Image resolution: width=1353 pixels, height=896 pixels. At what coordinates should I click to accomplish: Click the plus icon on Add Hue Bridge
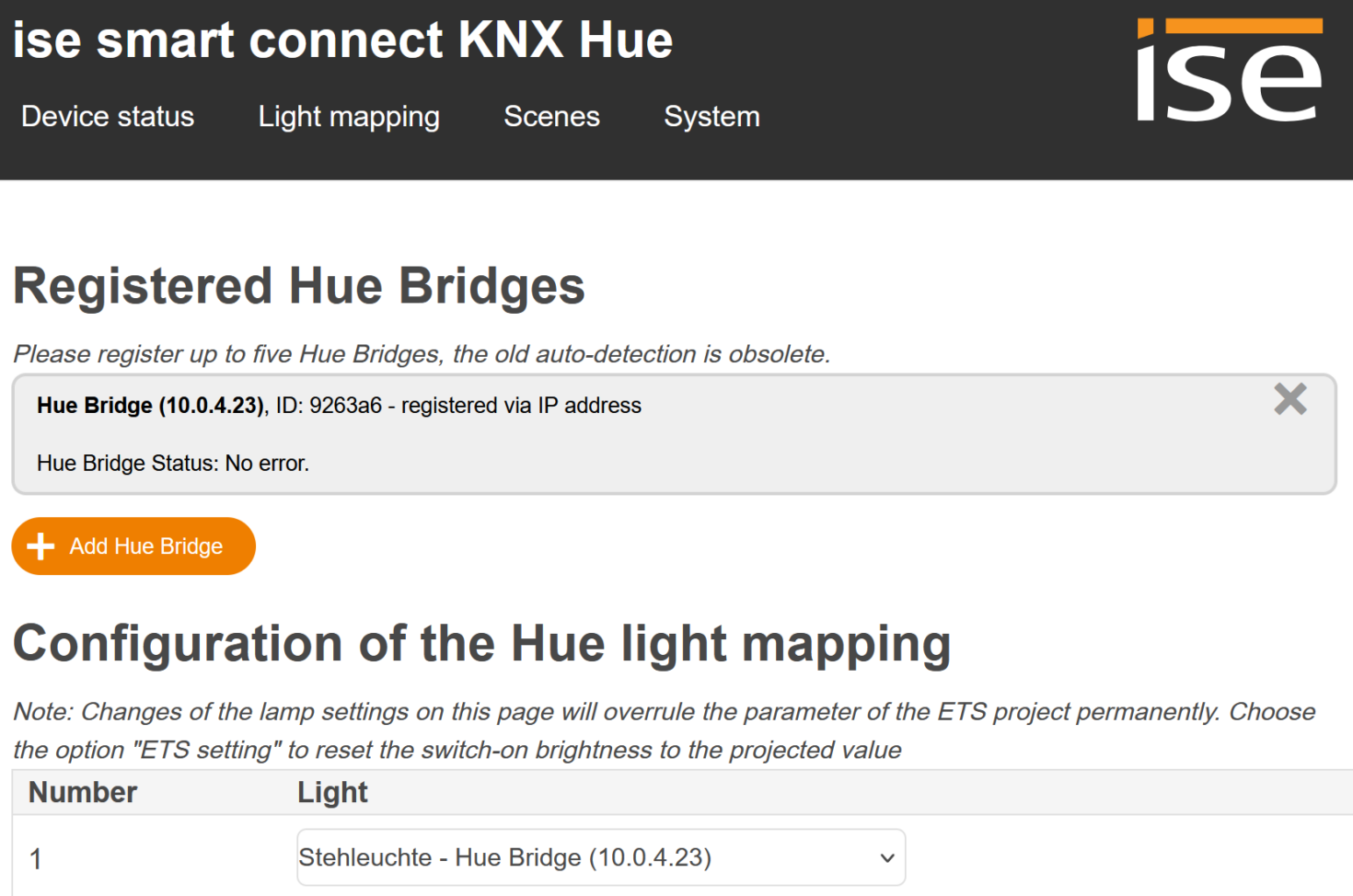click(x=40, y=546)
